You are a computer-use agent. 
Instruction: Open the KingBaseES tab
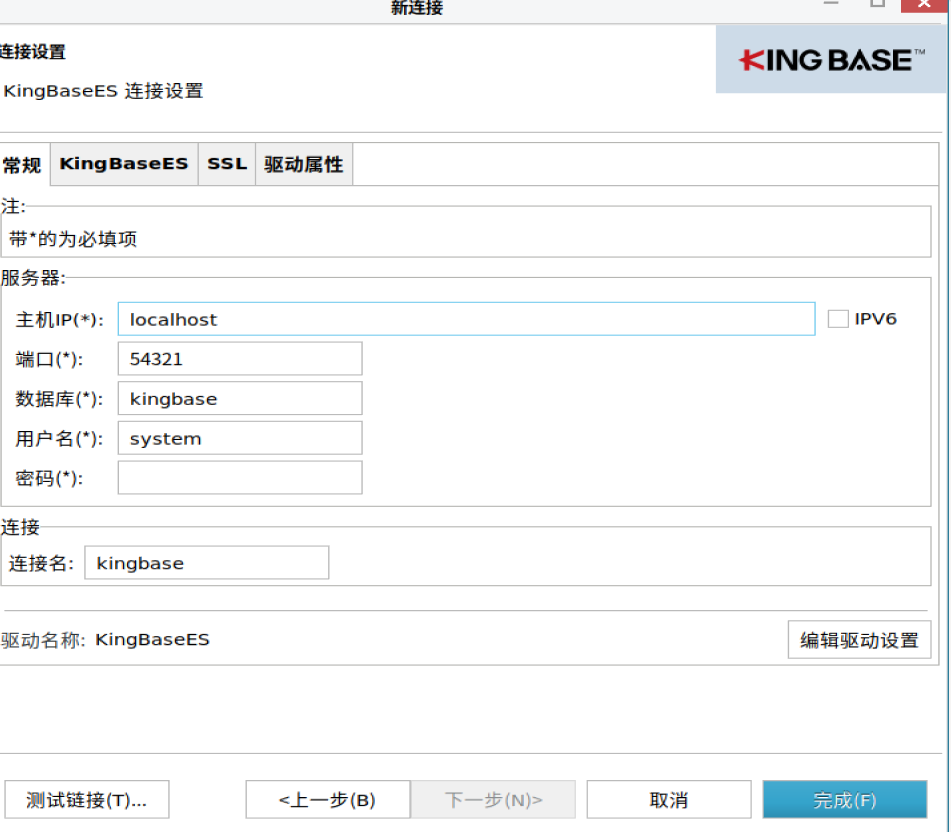(124, 164)
